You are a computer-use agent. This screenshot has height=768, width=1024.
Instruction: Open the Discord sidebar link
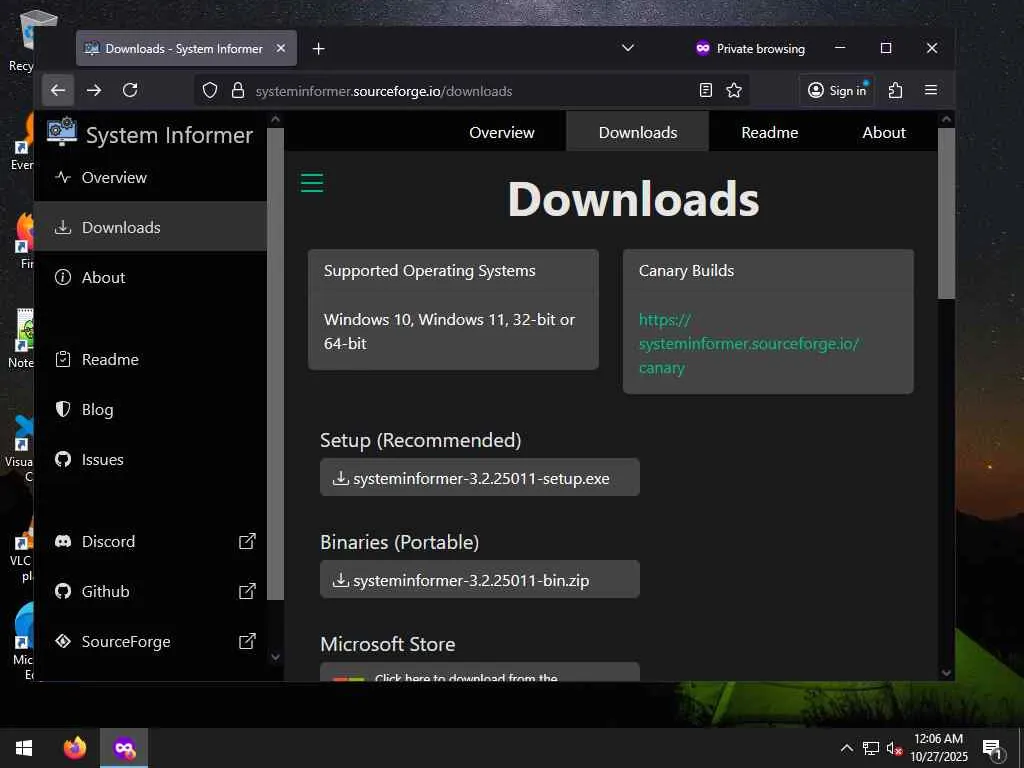click(x=150, y=541)
